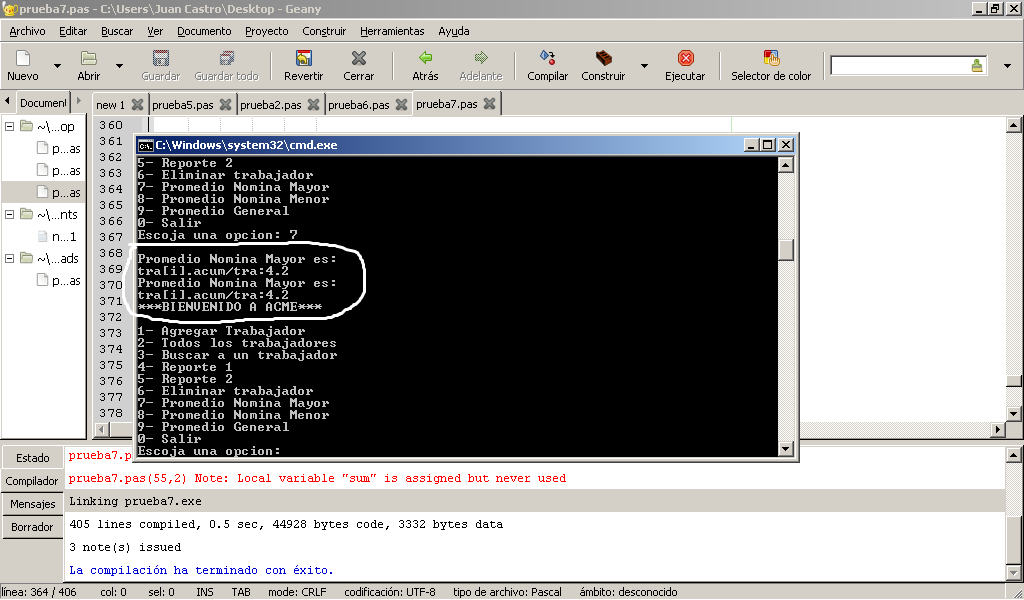The width and height of the screenshot is (1024, 600).
Task: Click the Cerrar file toolbar icon
Action: 358,58
